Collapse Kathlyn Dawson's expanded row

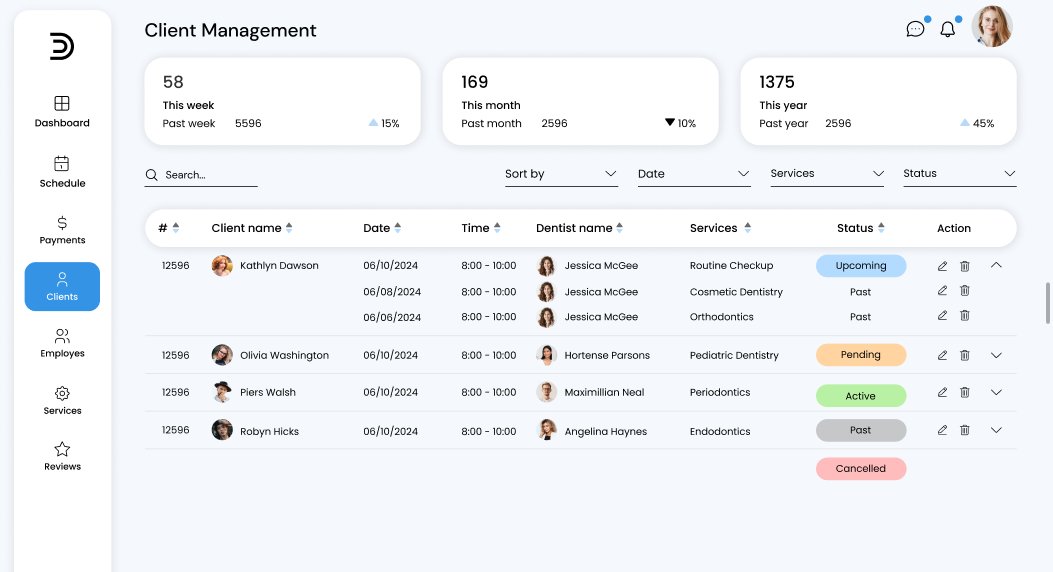coord(996,265)
